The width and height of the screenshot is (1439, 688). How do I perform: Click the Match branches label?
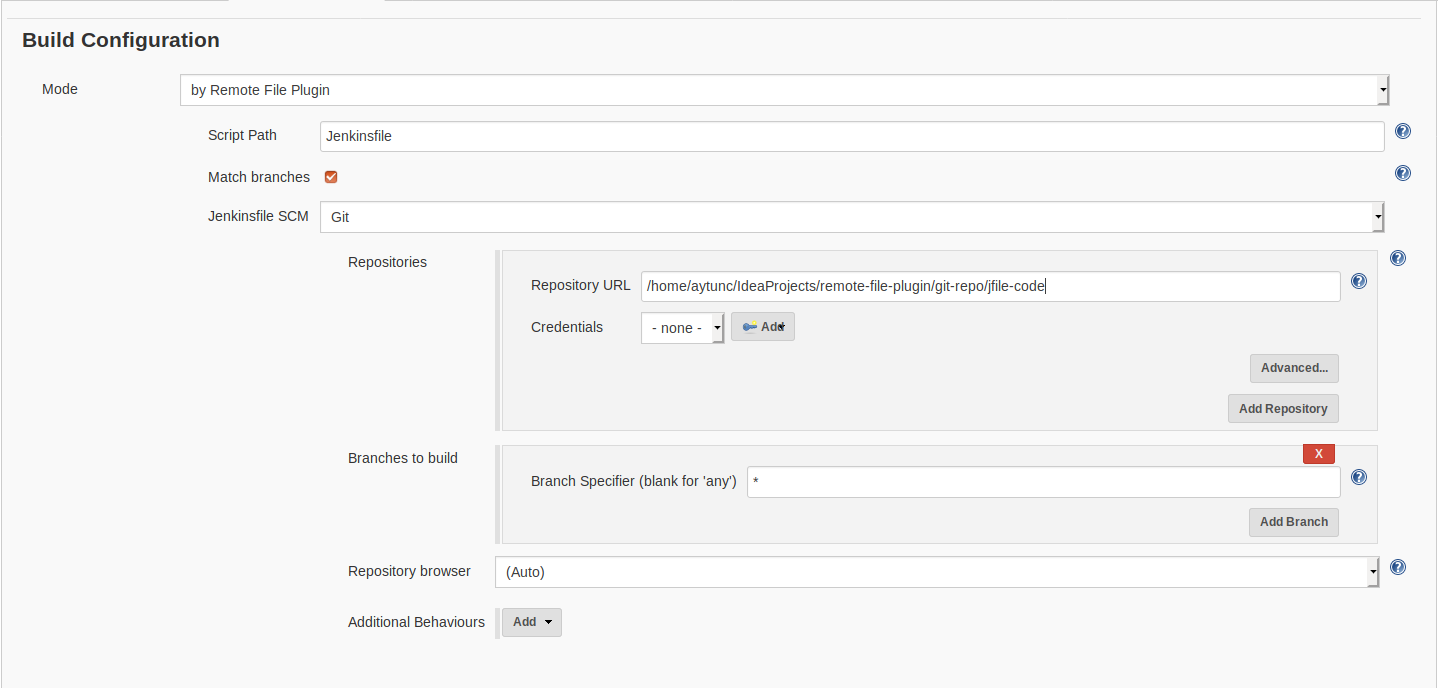pyautogui.click(x=259, y=177)
